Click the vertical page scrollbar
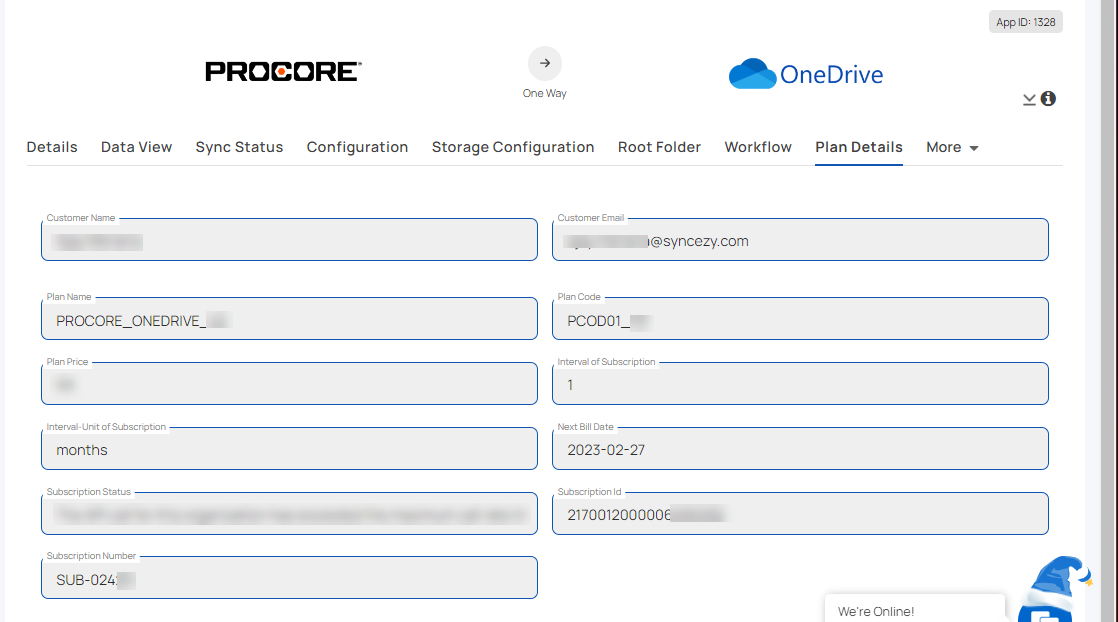1118x622 pixels. pos(1109,311)
